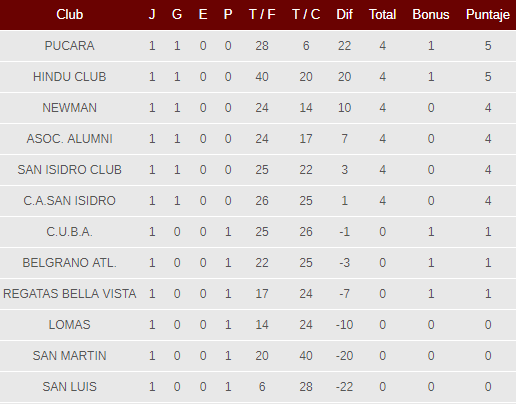The image size is (516, 404).
Task: Click the T / F column header
Action: pyautogui.click(x=262, y=15)
